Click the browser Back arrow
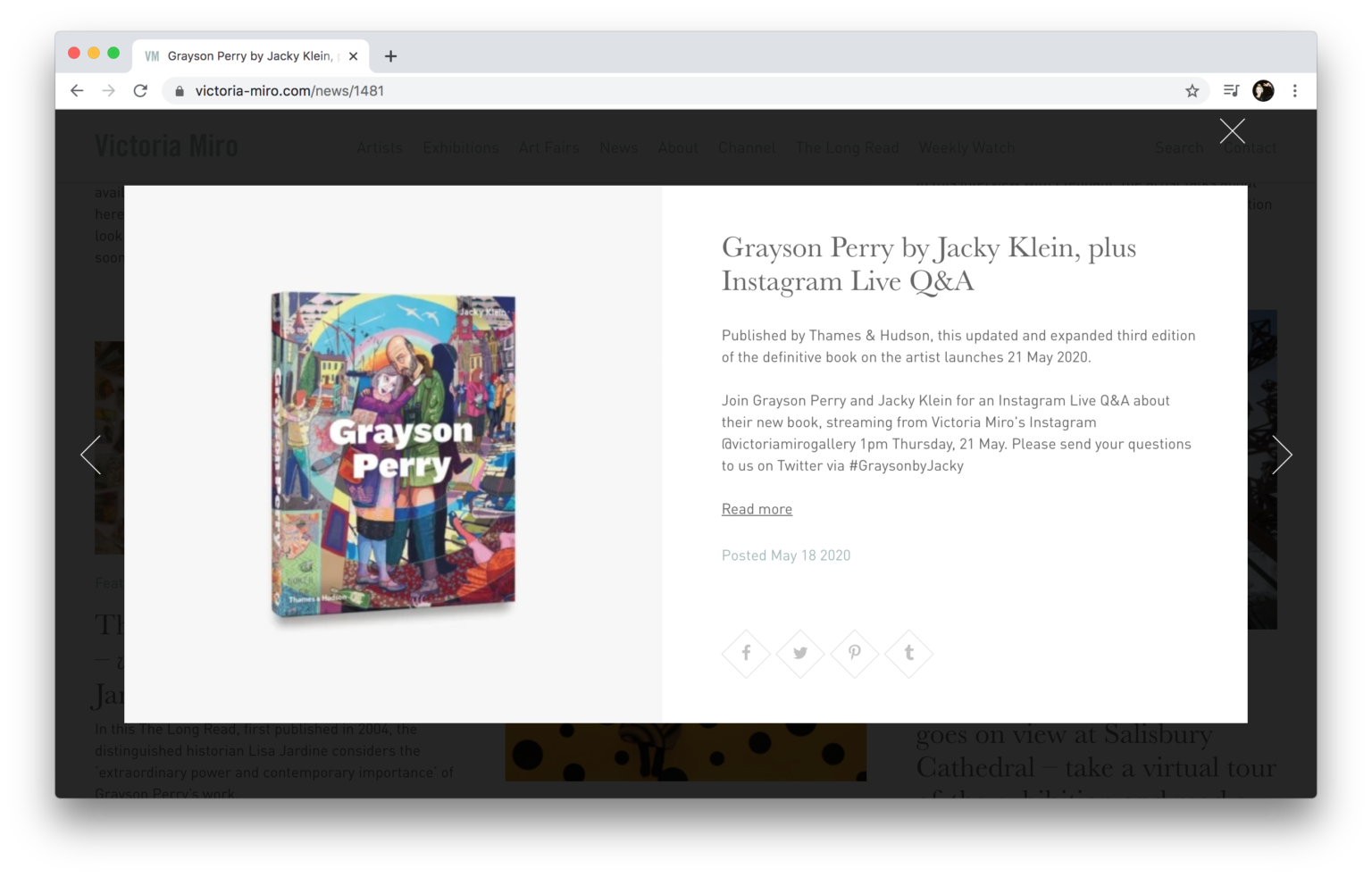Image resolution: width=1372 pixels, height=877 pixels. tap(77, 90)
